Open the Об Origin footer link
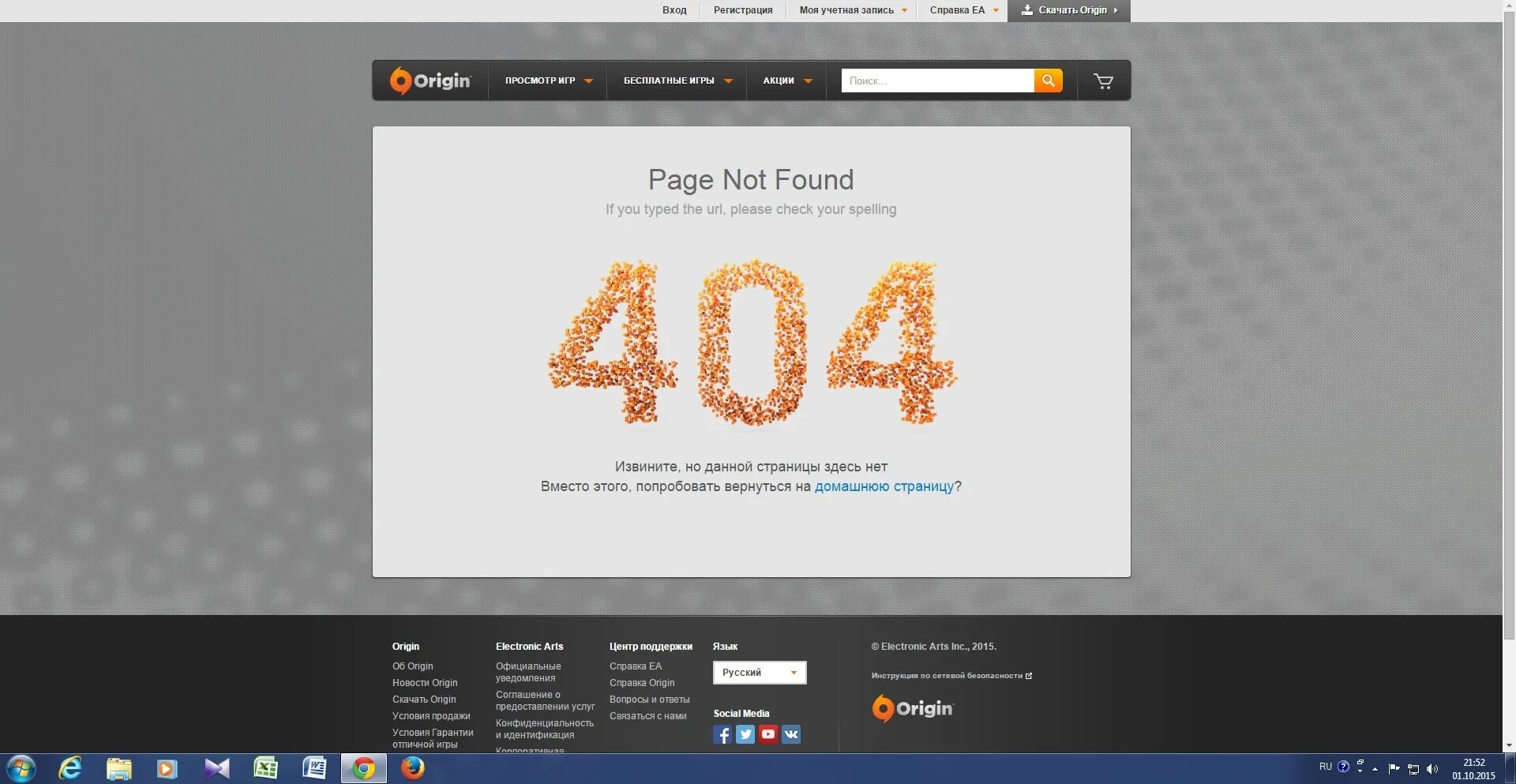Viewport: 1516px width, 784px height. click(x=413, y=666)
